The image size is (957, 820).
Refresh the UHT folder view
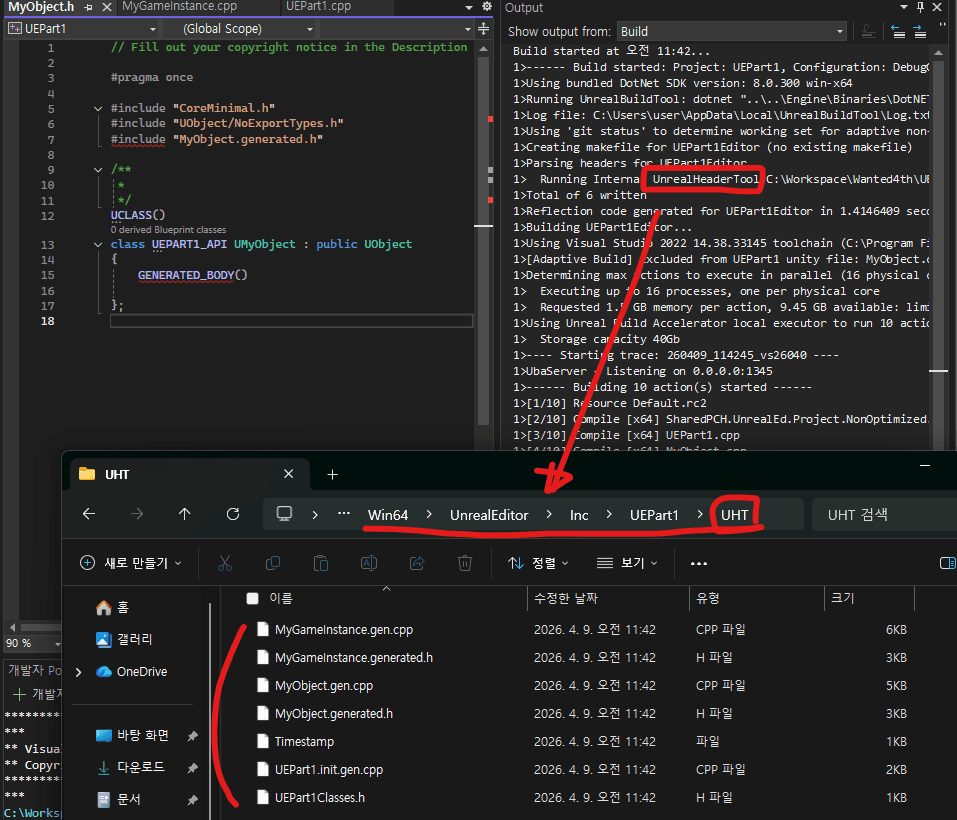(233, 514)
